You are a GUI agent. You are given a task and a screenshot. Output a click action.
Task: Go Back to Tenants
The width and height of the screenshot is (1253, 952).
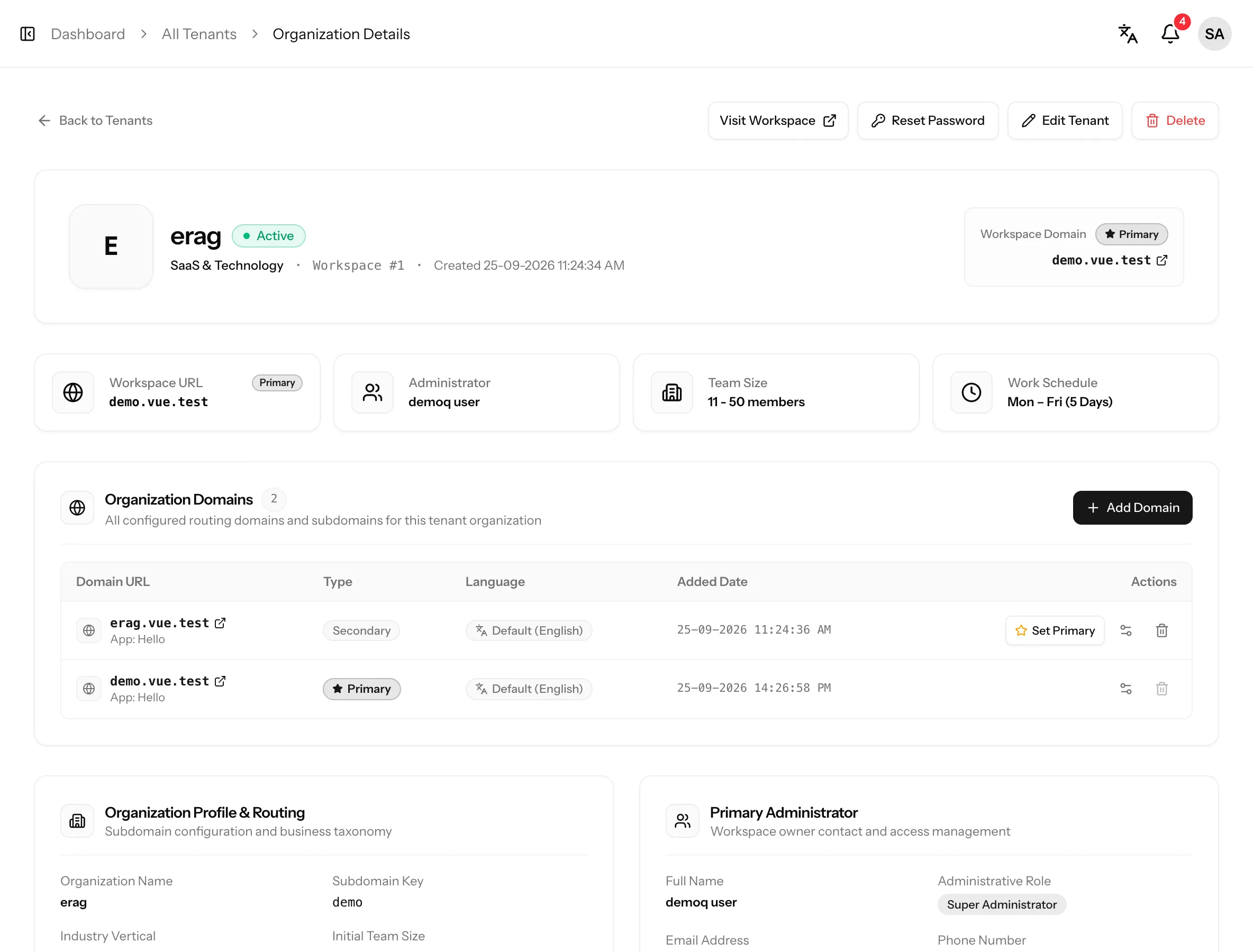pos(95,121)
